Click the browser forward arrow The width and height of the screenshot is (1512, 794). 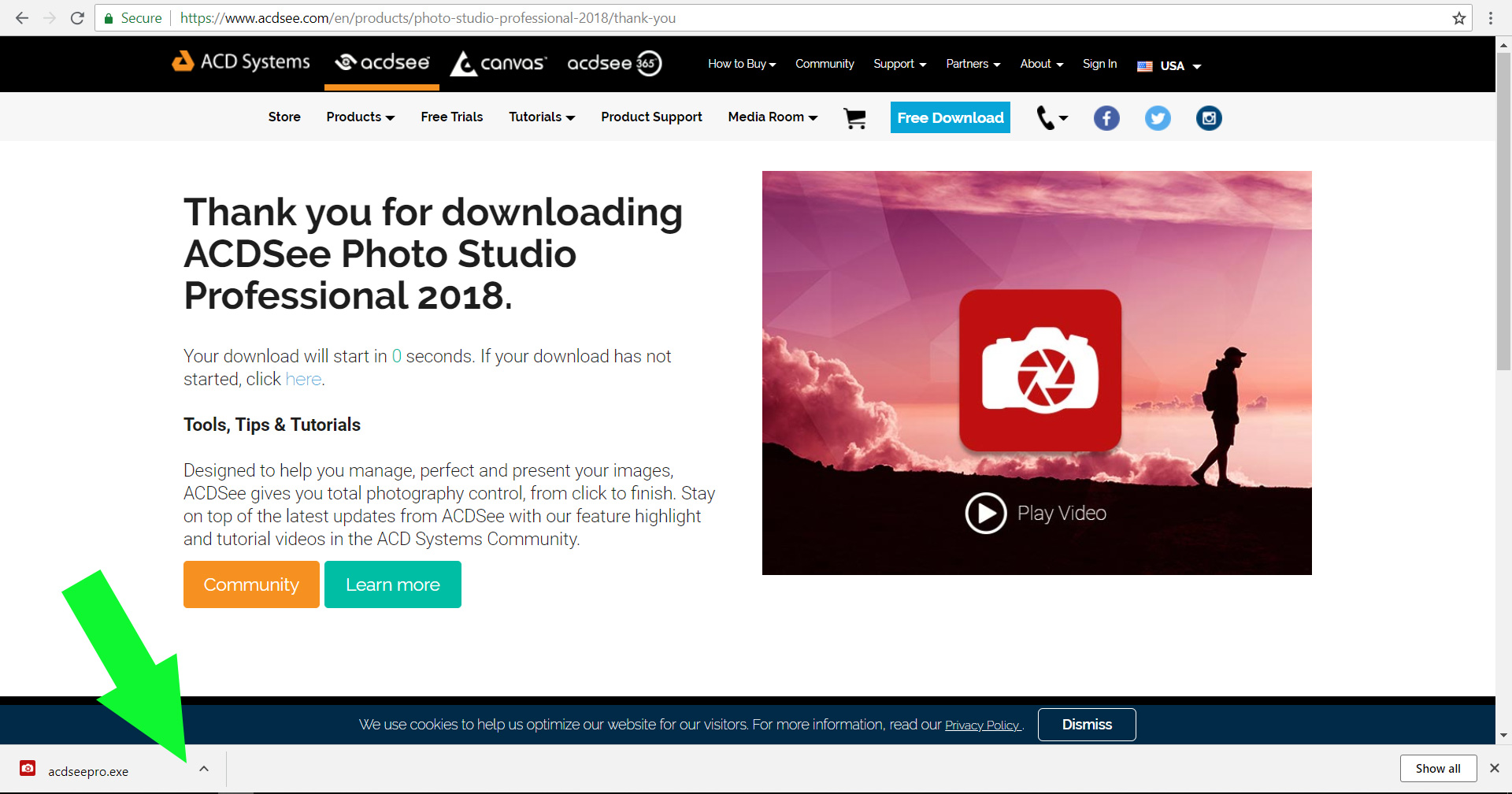50,18
